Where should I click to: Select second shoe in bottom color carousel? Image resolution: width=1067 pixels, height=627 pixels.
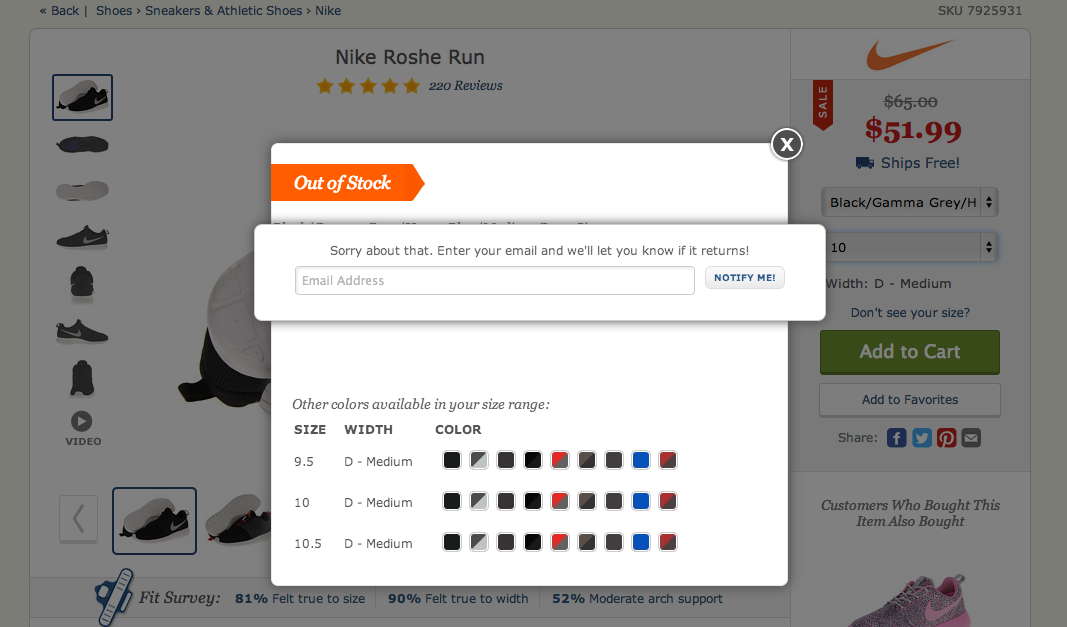[x=238, y=521]
